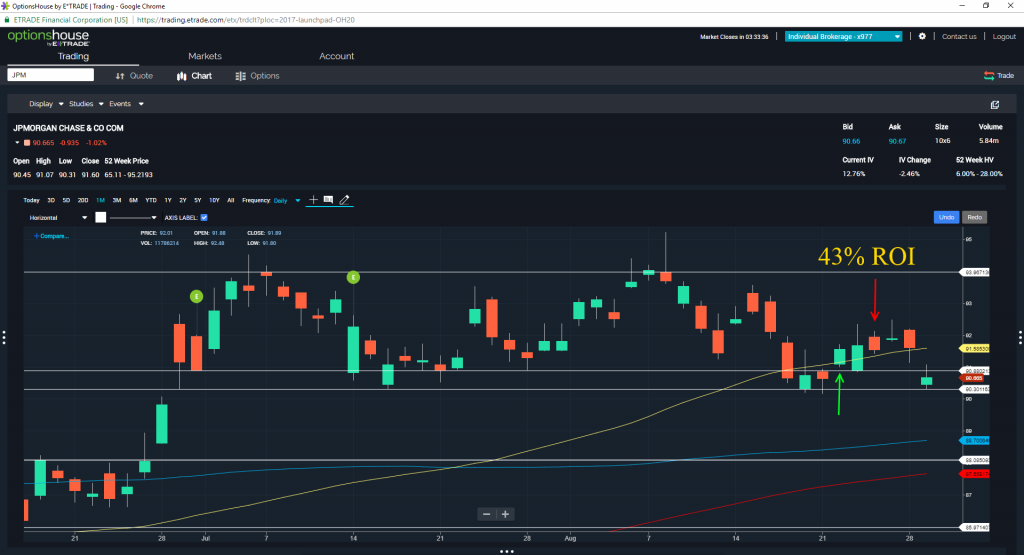Open the line style dropdown

point(133,217)
